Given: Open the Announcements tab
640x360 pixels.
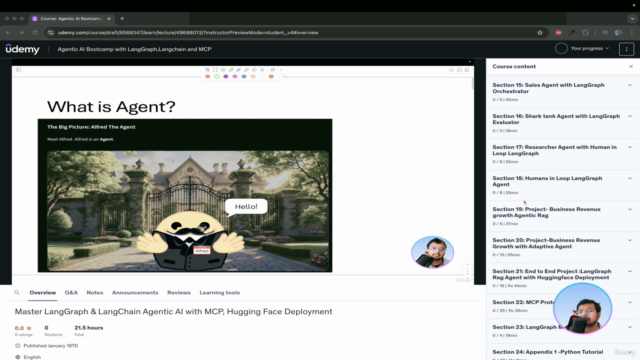Looking at the screenshot, I should point(135,293).
